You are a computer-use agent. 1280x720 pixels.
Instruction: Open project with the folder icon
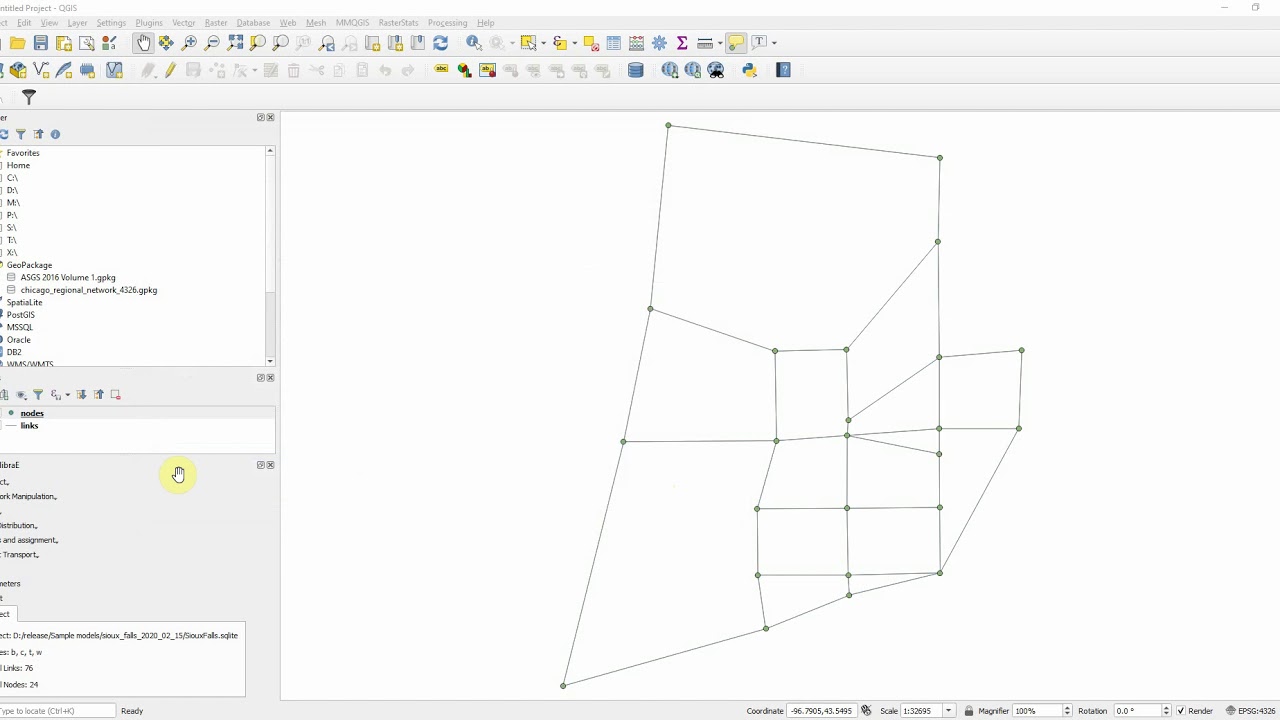click(17, 43)
